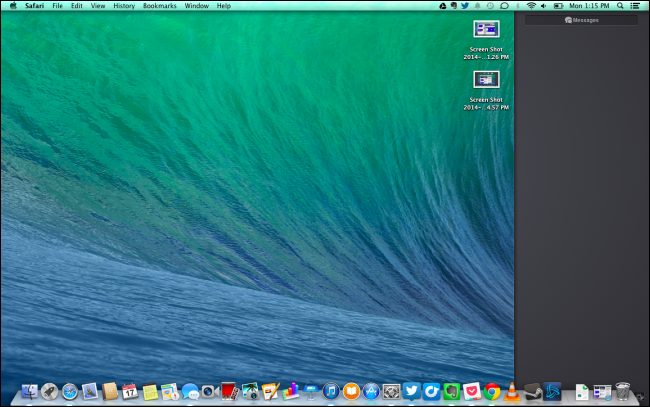Open the document stack in the Dock

pos(582,392)
